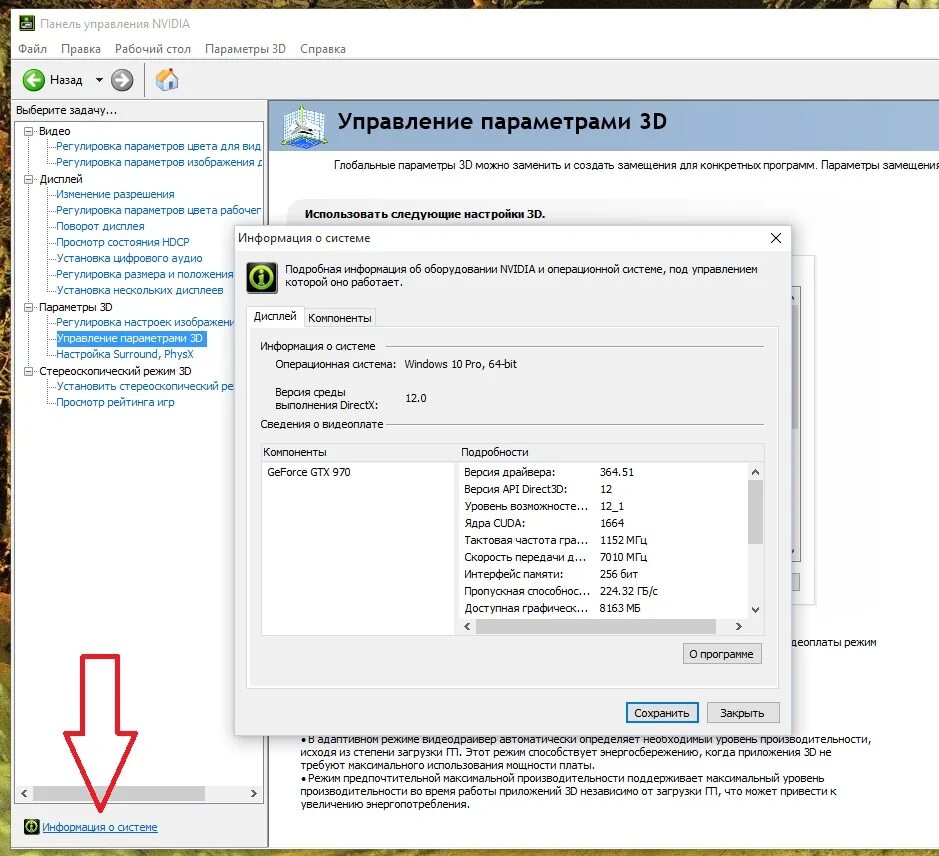Image resolution: width=939 pixels, height=856 pixels.
Task: Click the Пропускная способность row value 224.32 ГБ/с
Action: tap(629, 591)
